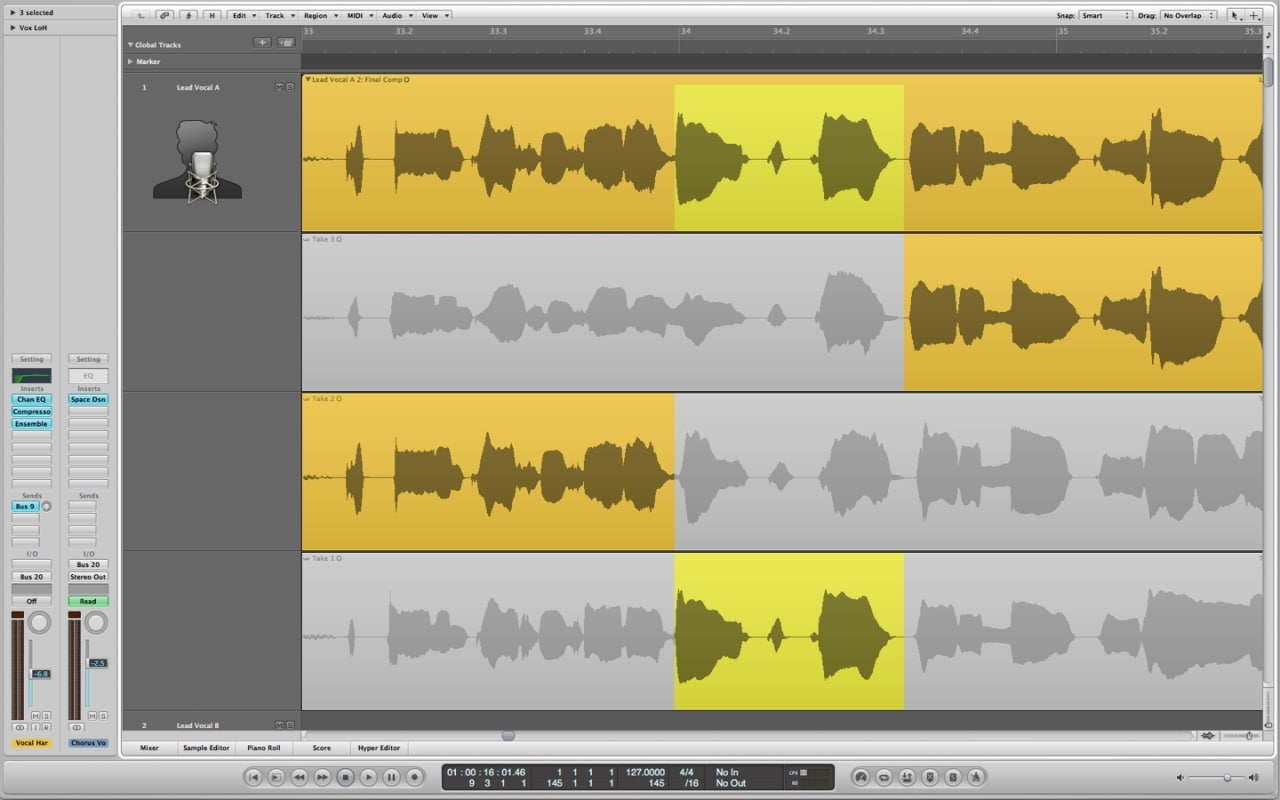
Task: Click the Stop button in the transport bar
Action: (345, 777)
